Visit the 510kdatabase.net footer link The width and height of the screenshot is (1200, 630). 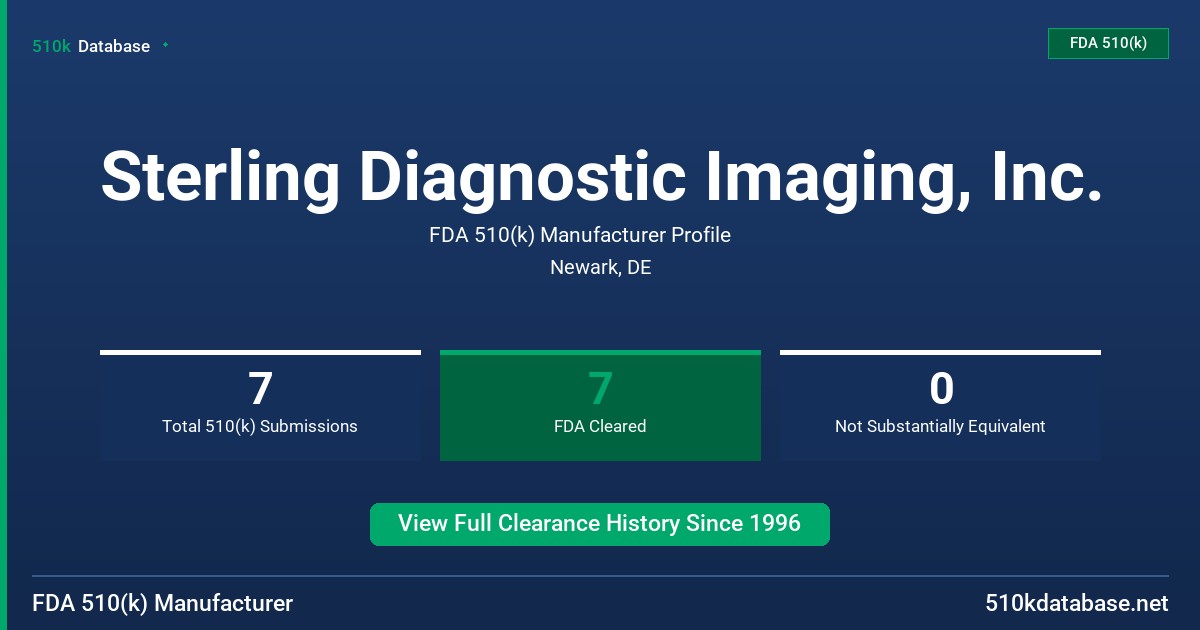(1076, 603)
